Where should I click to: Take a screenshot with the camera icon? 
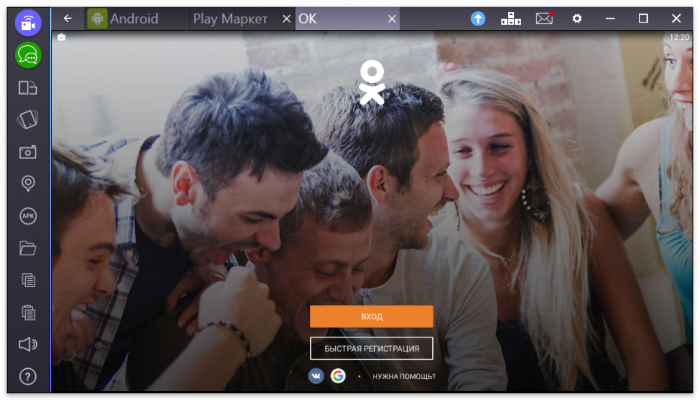(28, 151)
